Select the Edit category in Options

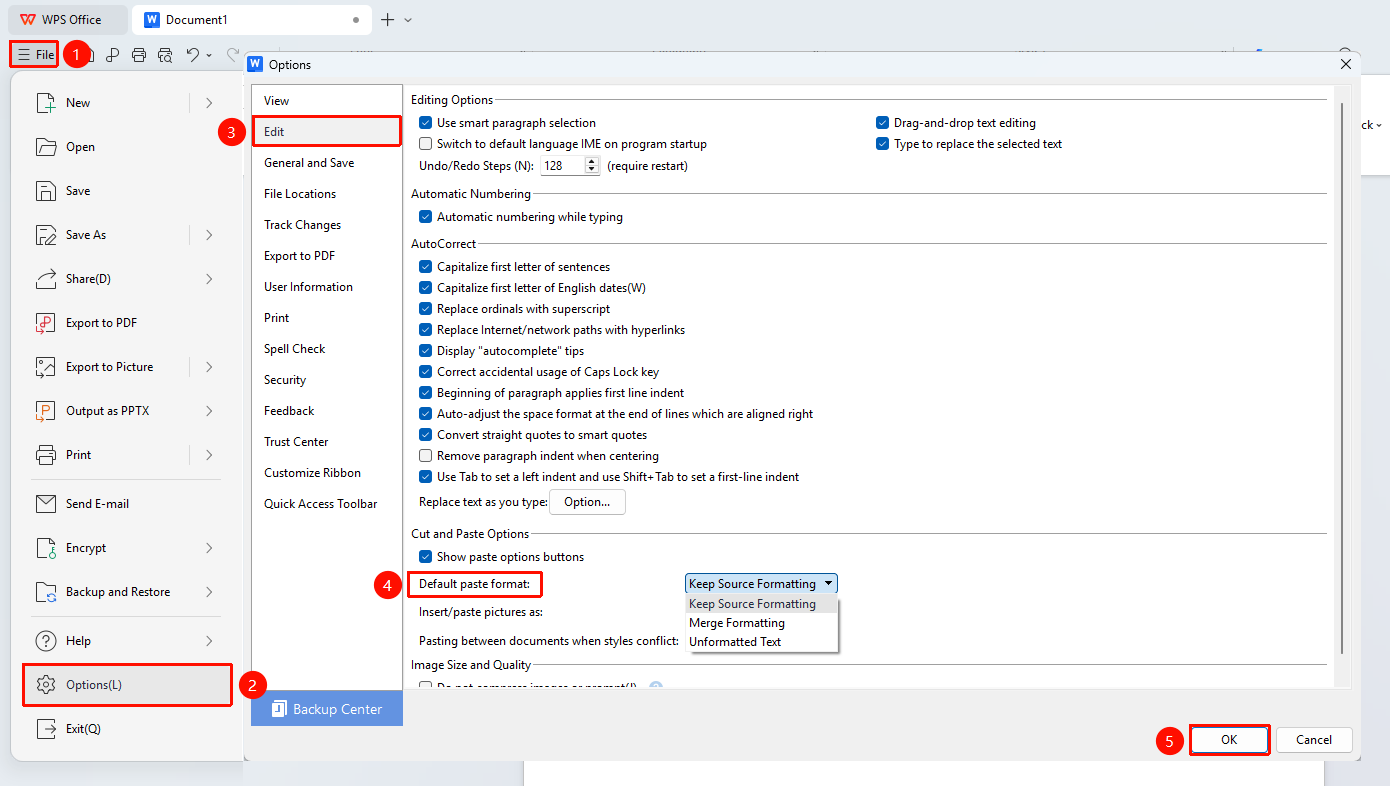coord(326,131)
